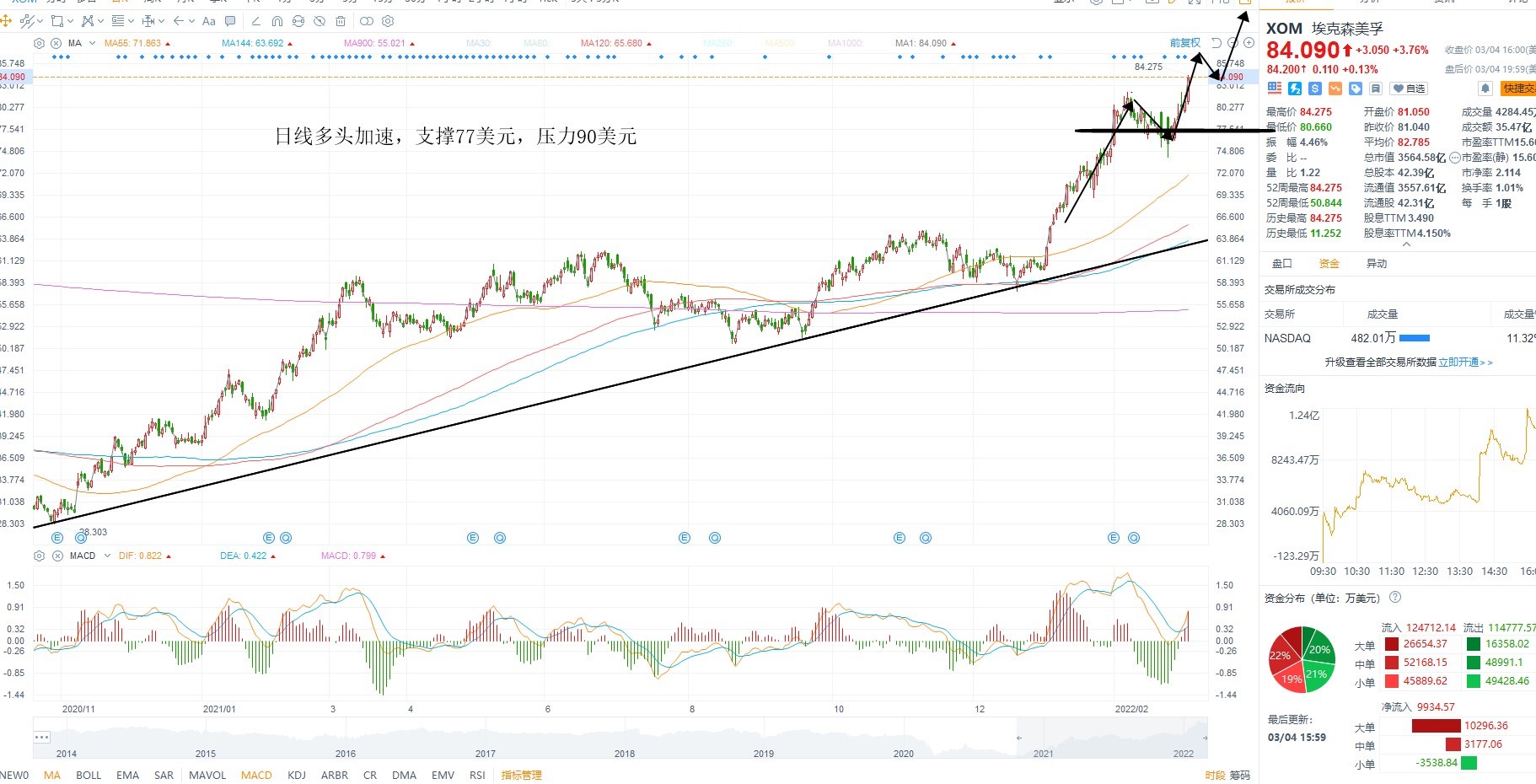Click the 前复权 adjustment setting
Image resolution: width=1536 pixels, height=784 pixels.
click(1184, 43)
